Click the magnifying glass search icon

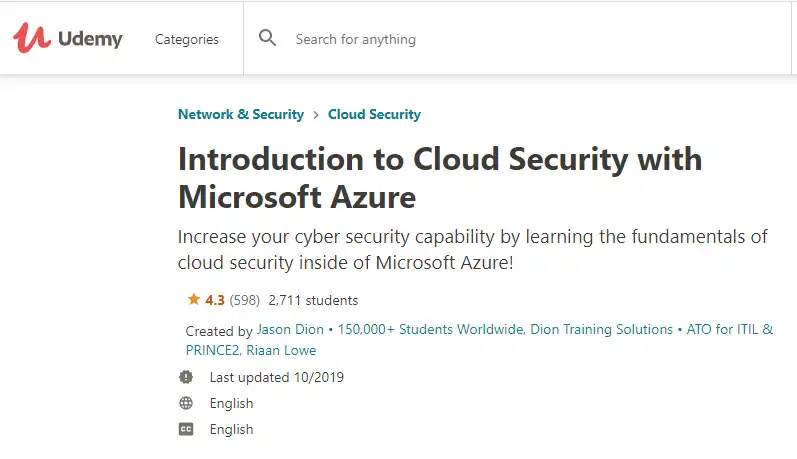[x=267, y=38]
